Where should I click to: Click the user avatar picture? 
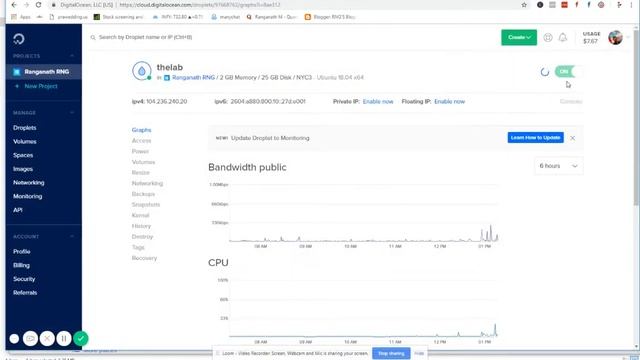615,38
